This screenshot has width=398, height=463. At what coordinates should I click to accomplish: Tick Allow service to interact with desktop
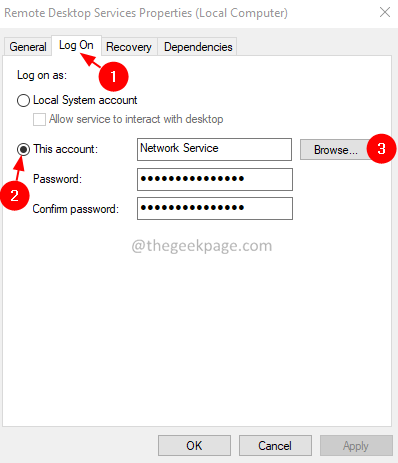tap(39, 119)
